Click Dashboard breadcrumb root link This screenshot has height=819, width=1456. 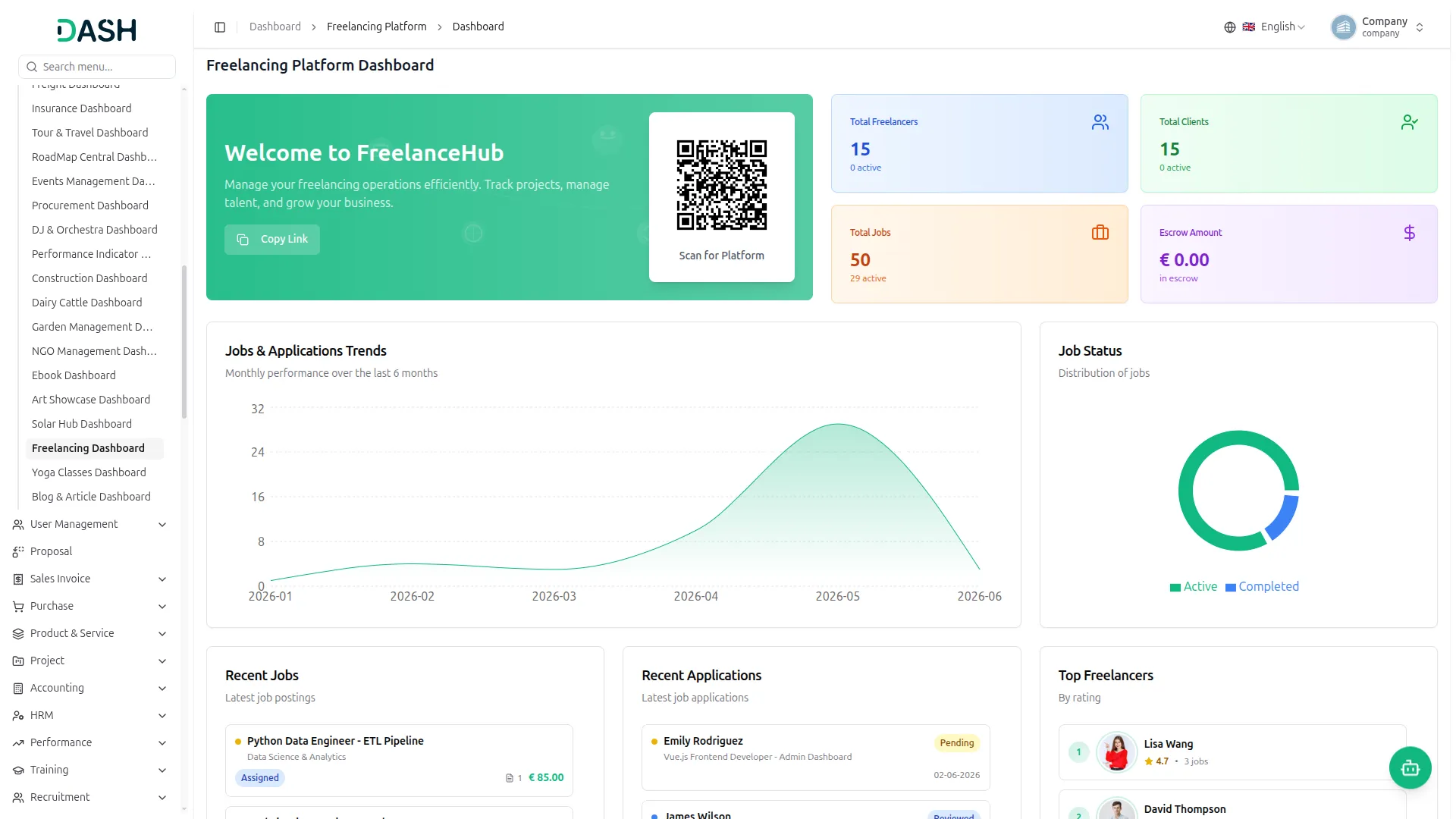tap(275, 27)
